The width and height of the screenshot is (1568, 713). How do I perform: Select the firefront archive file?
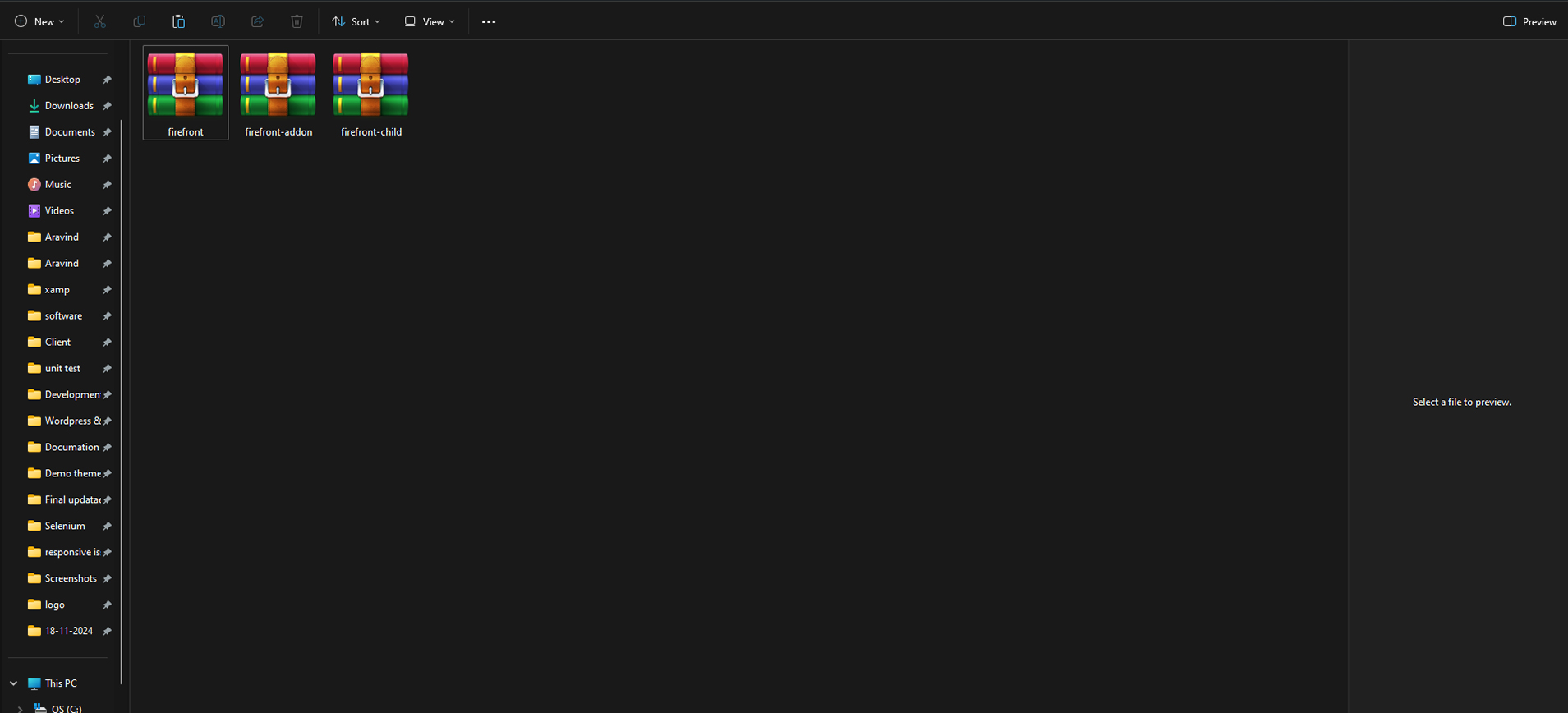pos(186,93)
